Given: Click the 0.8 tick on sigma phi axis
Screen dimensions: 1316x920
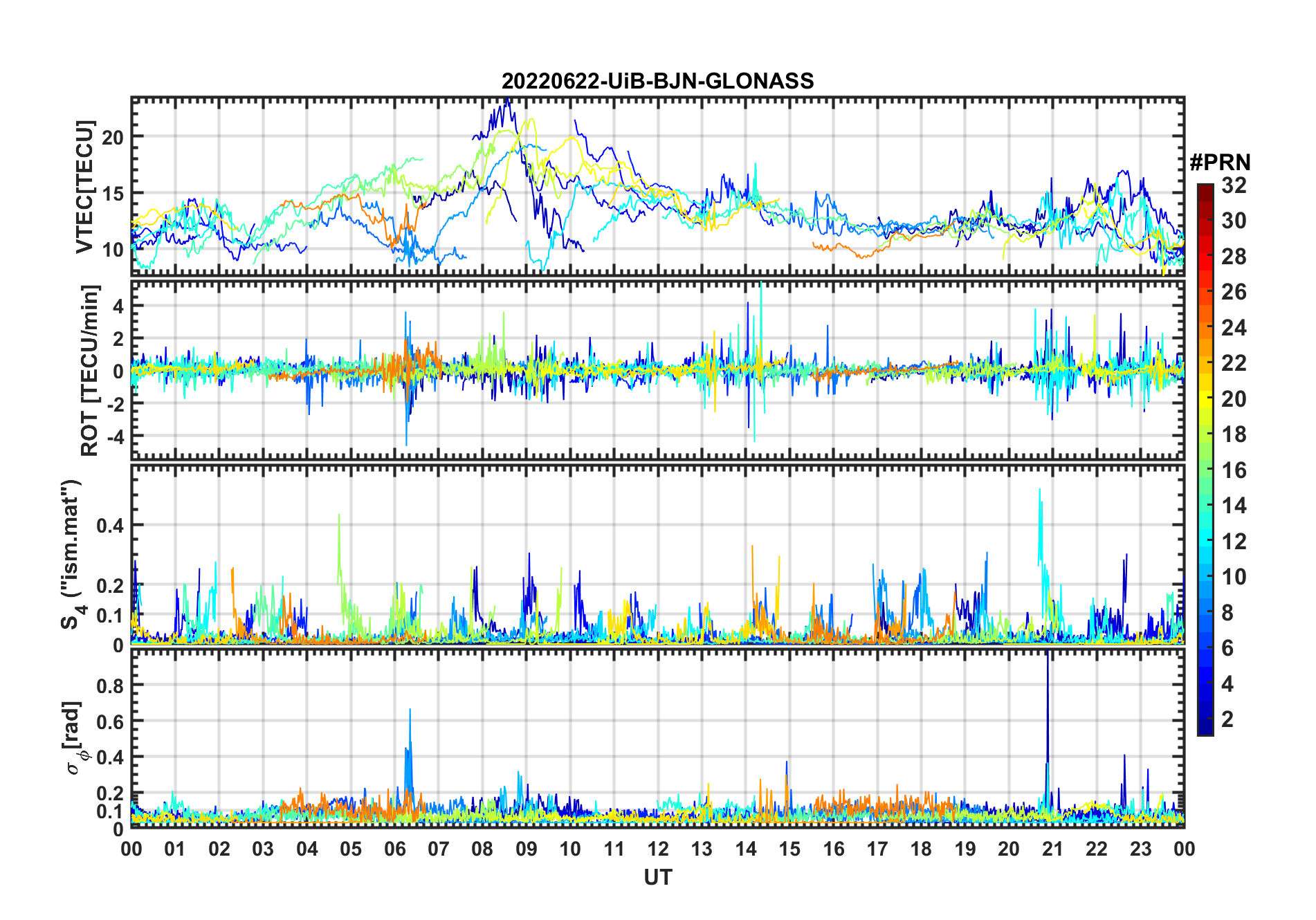Looking at the screenshot, I should [x=109, y=686].
